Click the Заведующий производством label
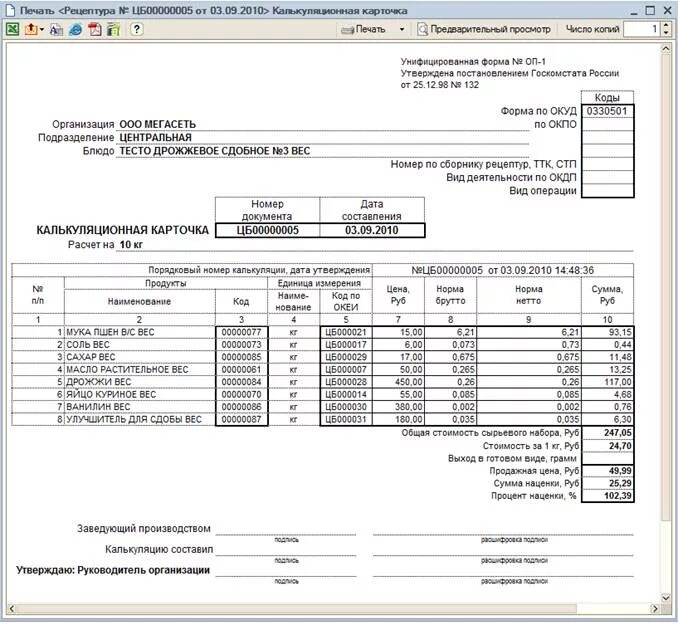Image resolution: width=678 pixels, height=625 pixels. click(x=144, y=529)
